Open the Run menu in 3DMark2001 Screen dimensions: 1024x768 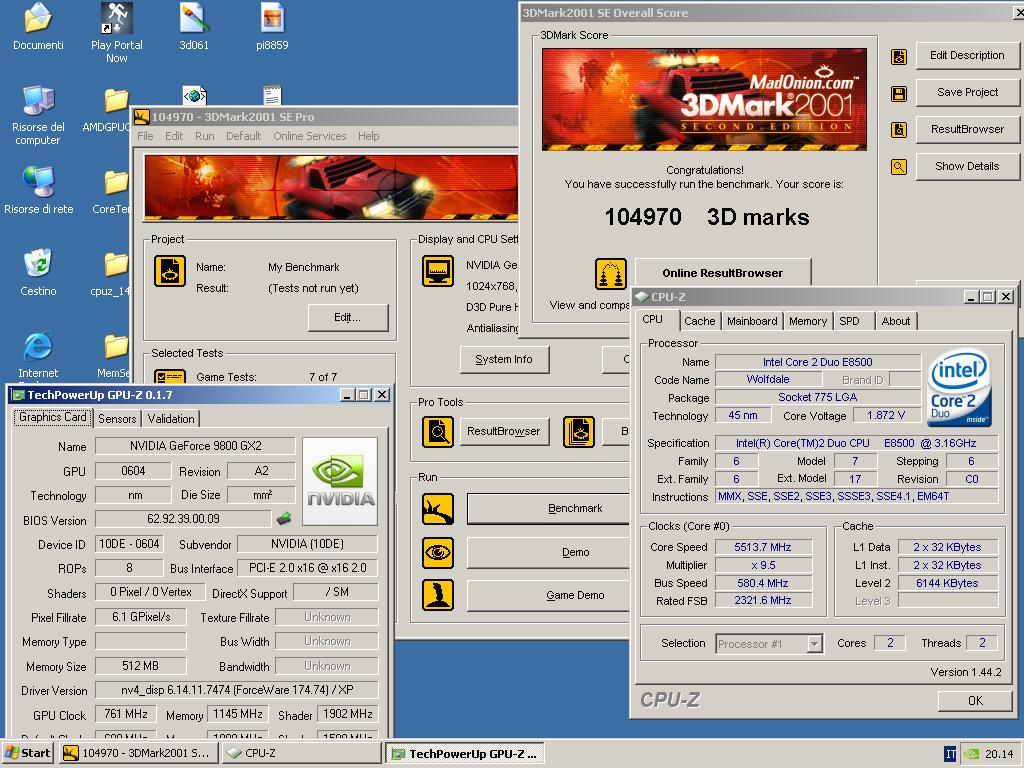[204, 136]
